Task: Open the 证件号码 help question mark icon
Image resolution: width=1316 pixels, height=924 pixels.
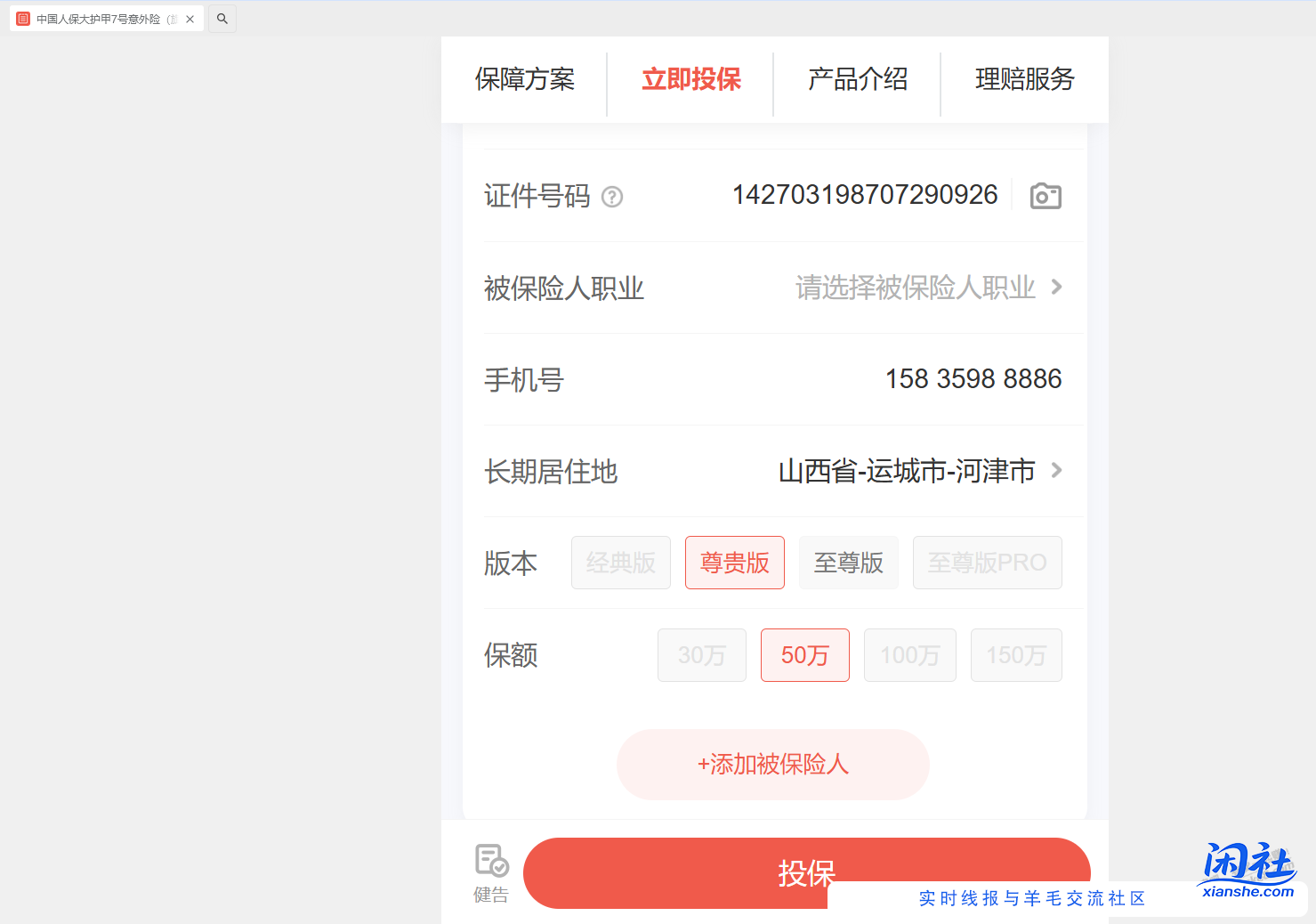Action: (612, 197)
